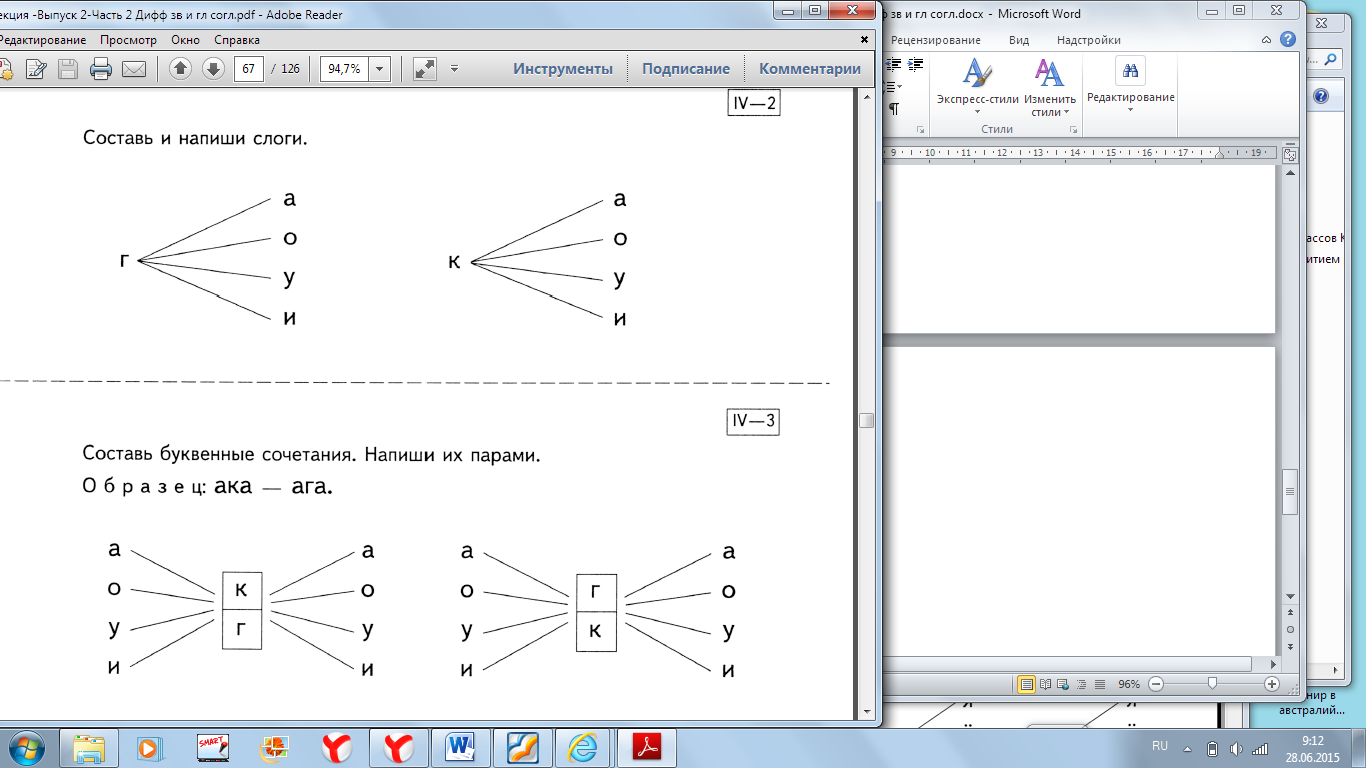
Task: Click the Print icon in Adobe Reader
Action: pyautogui.click(x=100, y=69)
